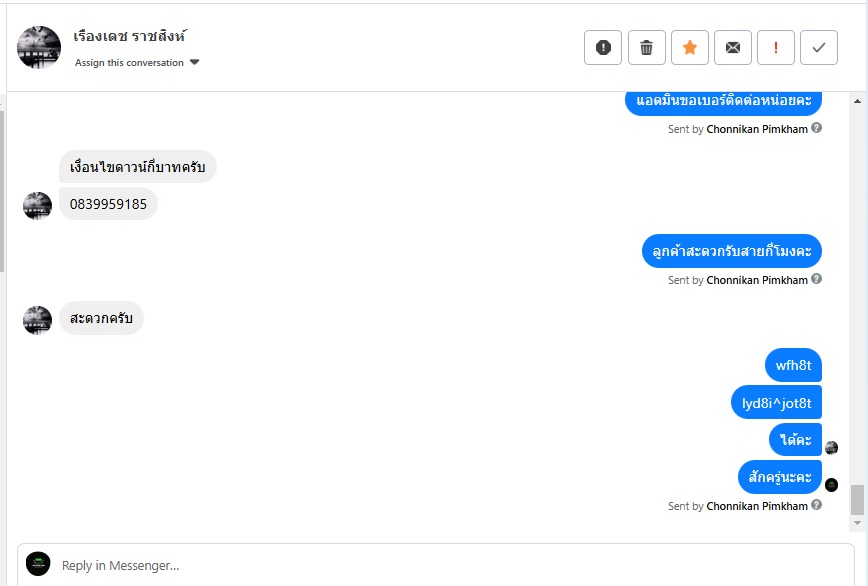
Task: Click seen-by avatar next to 'ได้คะ' bubble
Action: pyautogui.click(x=831, y=448)
